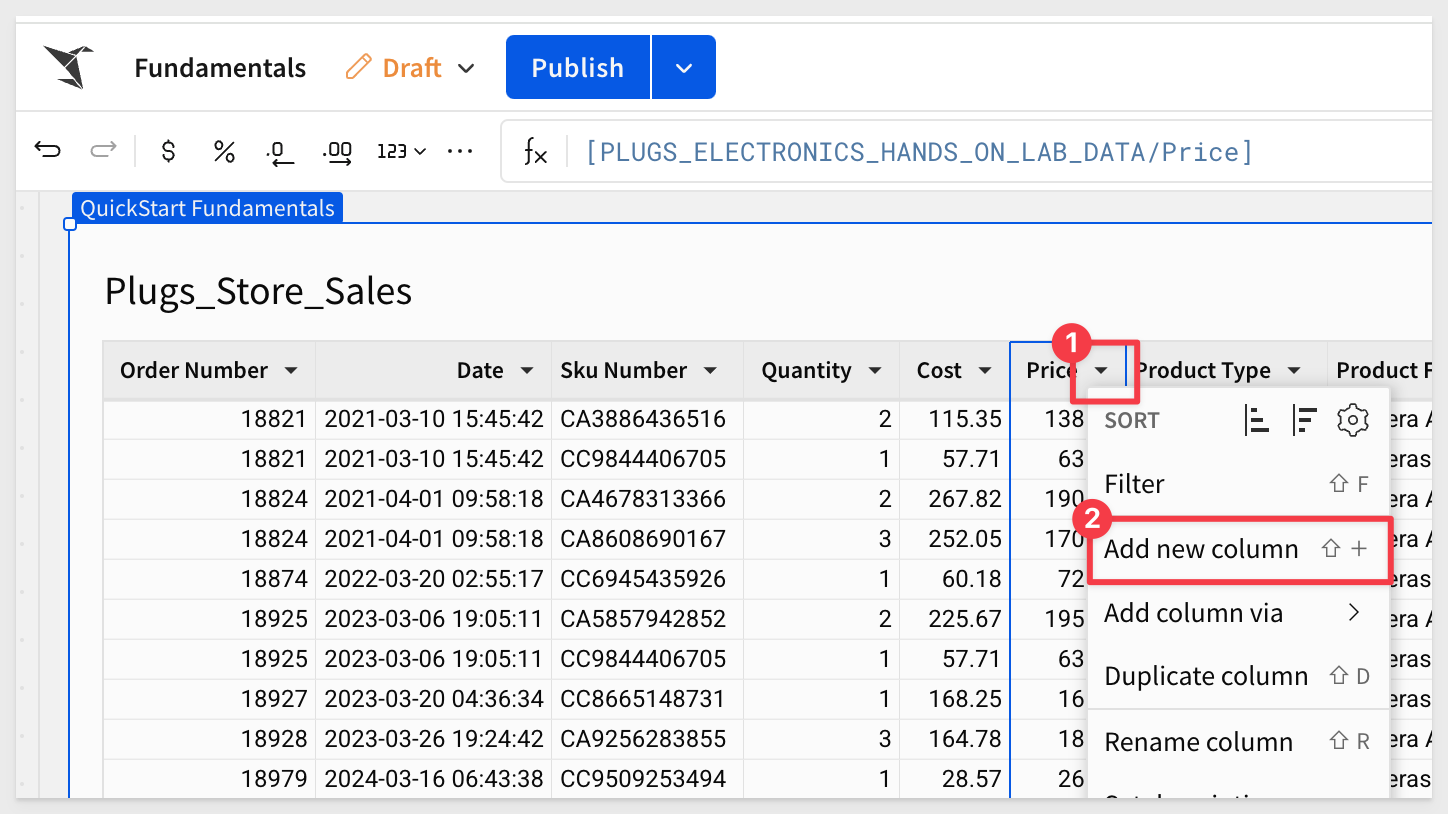Select Order Number cell 18979

pyautogui.click(x=209, y=779)
